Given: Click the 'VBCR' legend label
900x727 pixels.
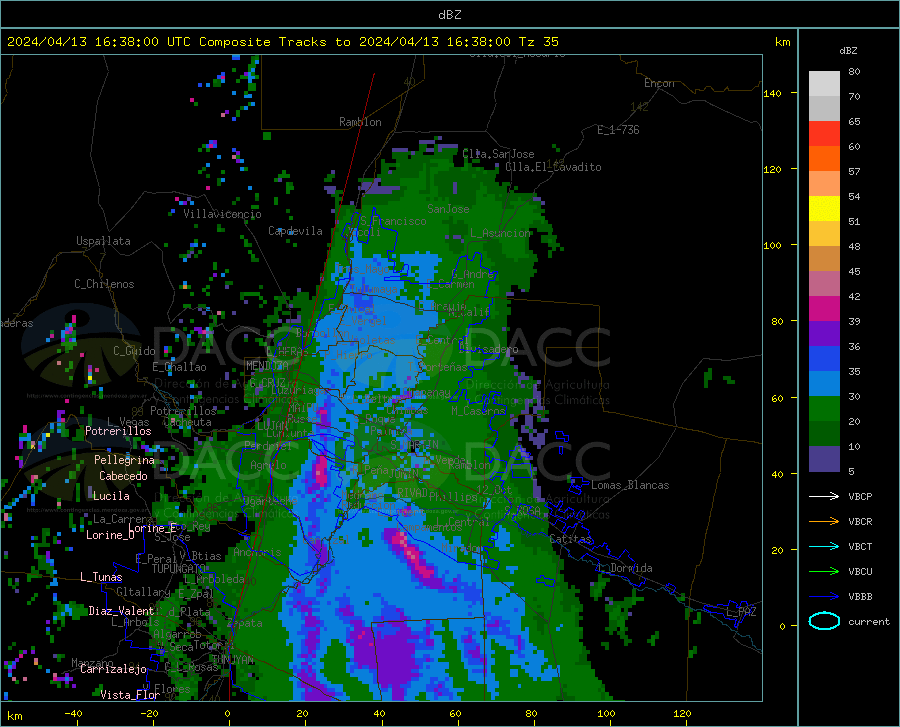Looking at the screenshot, I should pyautogui.click(x=860, y=522).
